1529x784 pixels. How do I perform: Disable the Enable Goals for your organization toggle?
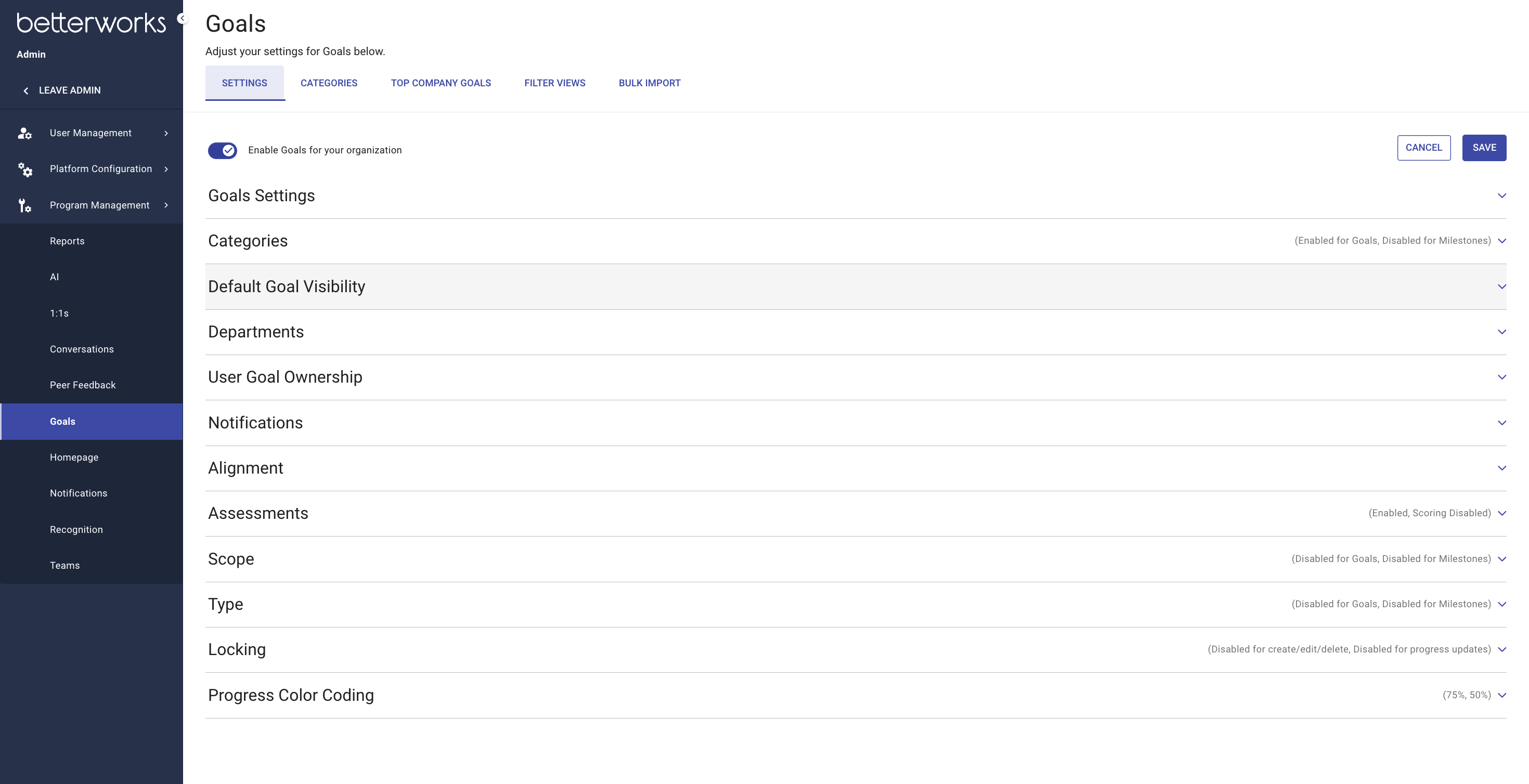point(223,150)
